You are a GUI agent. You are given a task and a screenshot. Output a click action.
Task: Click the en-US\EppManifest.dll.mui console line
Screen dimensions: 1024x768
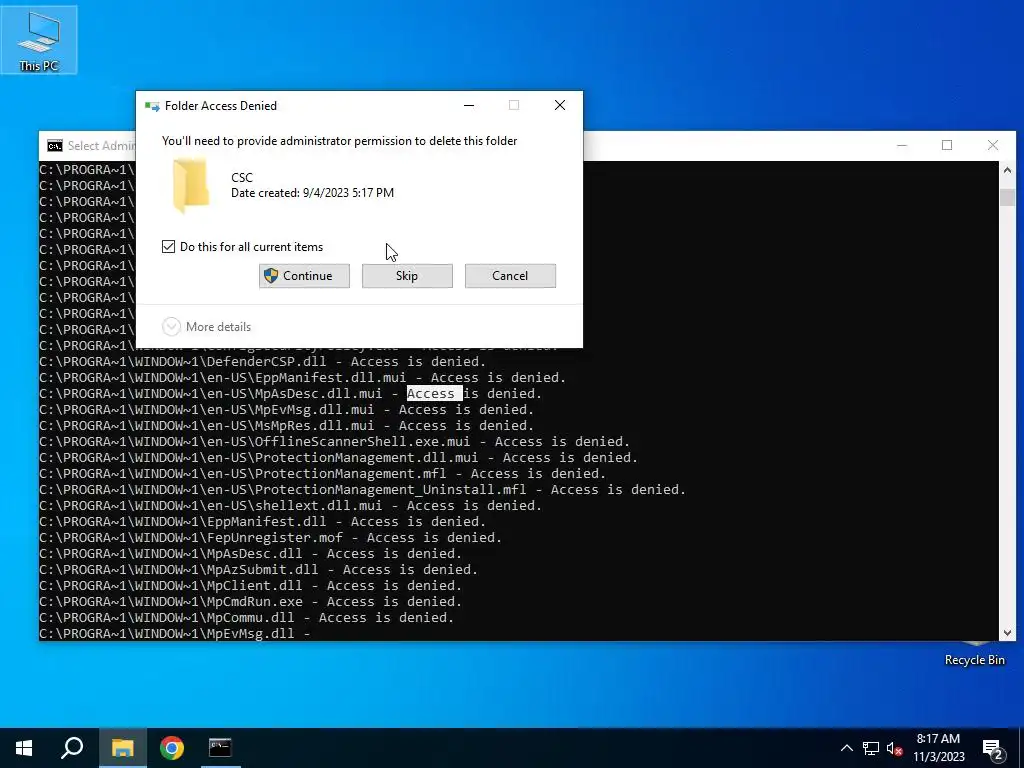[x=302, y=378]
